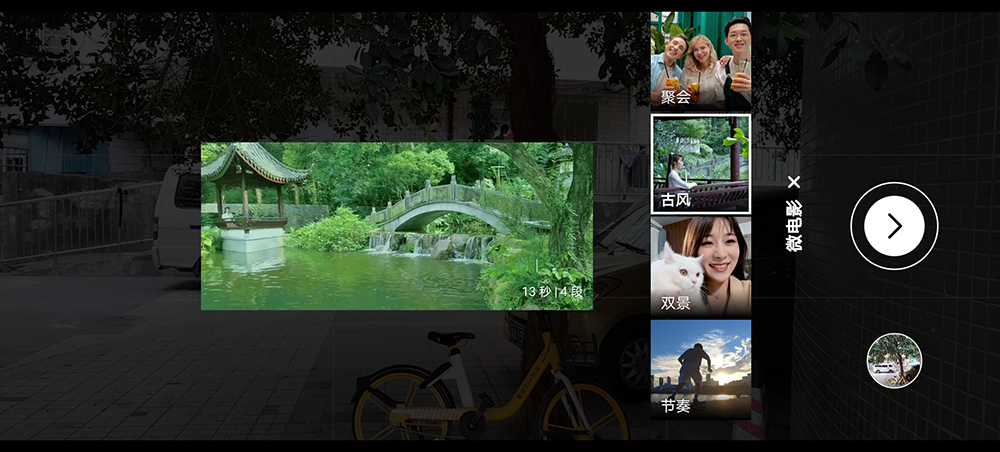Screen dimensions: 1000x452
Task: Select the 古风 ancient style template
Action: 700,164
